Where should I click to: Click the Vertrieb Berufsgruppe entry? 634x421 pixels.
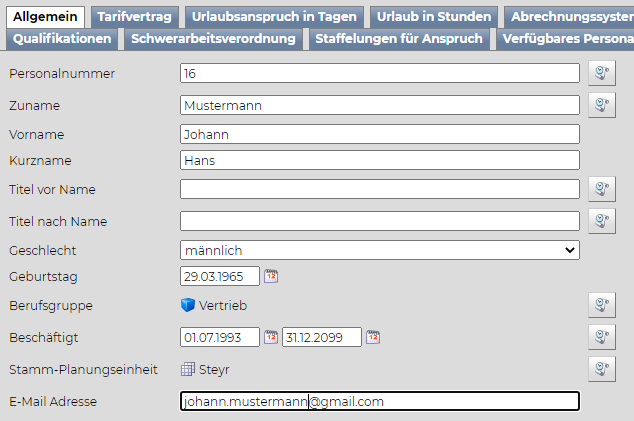click(223, 305)
